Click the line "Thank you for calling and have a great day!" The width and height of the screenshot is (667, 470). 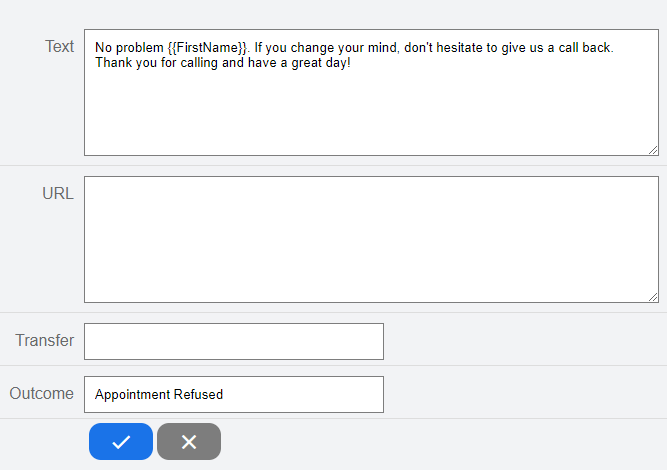pos(223,63)
